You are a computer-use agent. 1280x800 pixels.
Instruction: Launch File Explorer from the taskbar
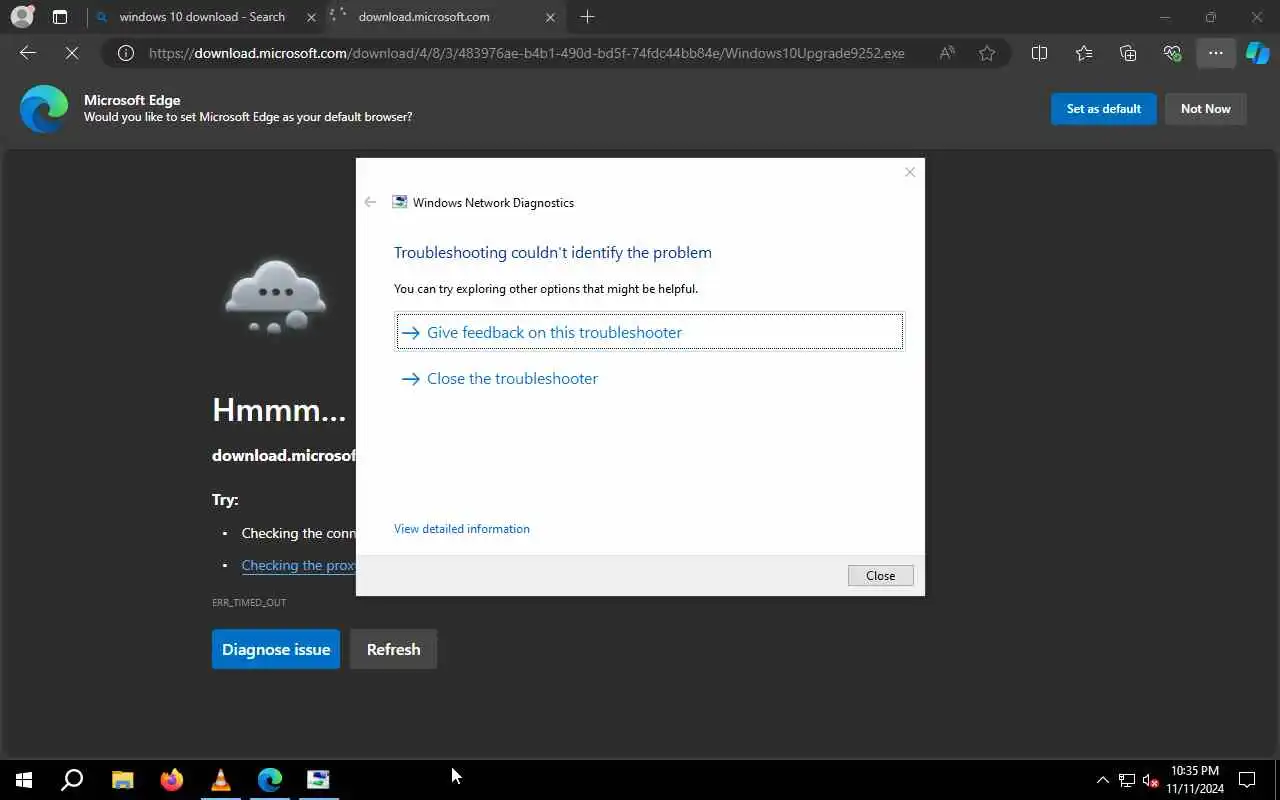coord(122,780)
